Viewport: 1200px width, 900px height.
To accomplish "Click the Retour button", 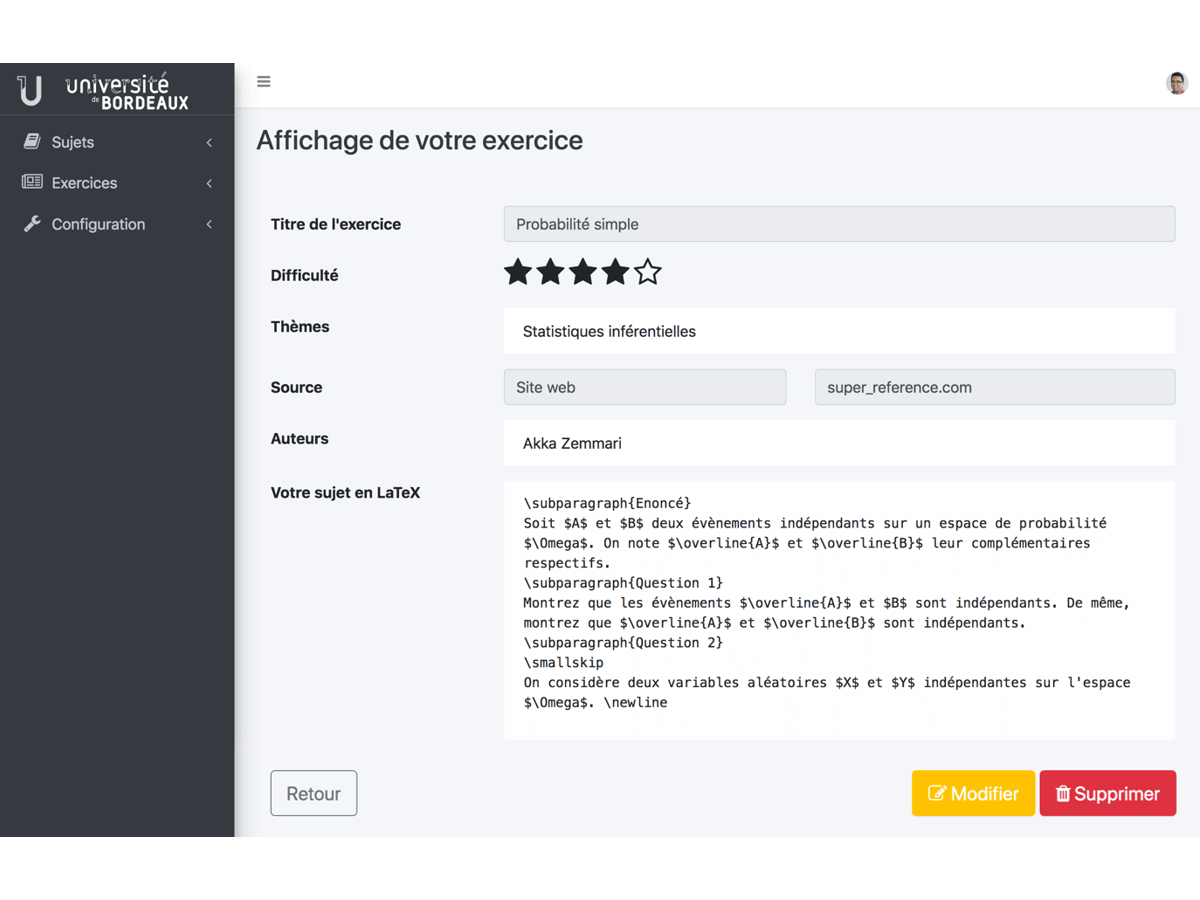I will pos(313,793).
